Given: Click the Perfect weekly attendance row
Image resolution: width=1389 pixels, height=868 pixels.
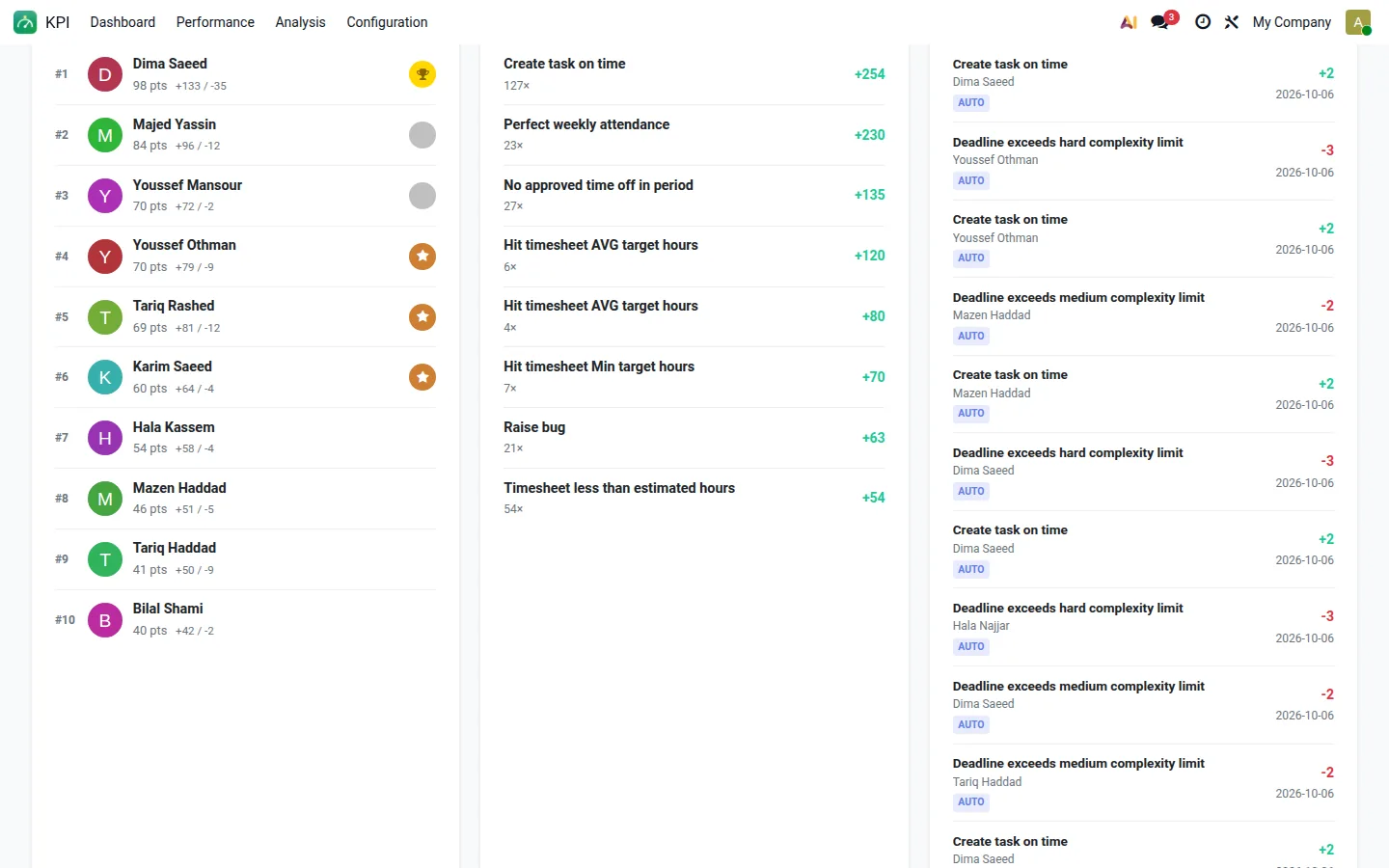Looking at the screenshot, I should point(694,135).
